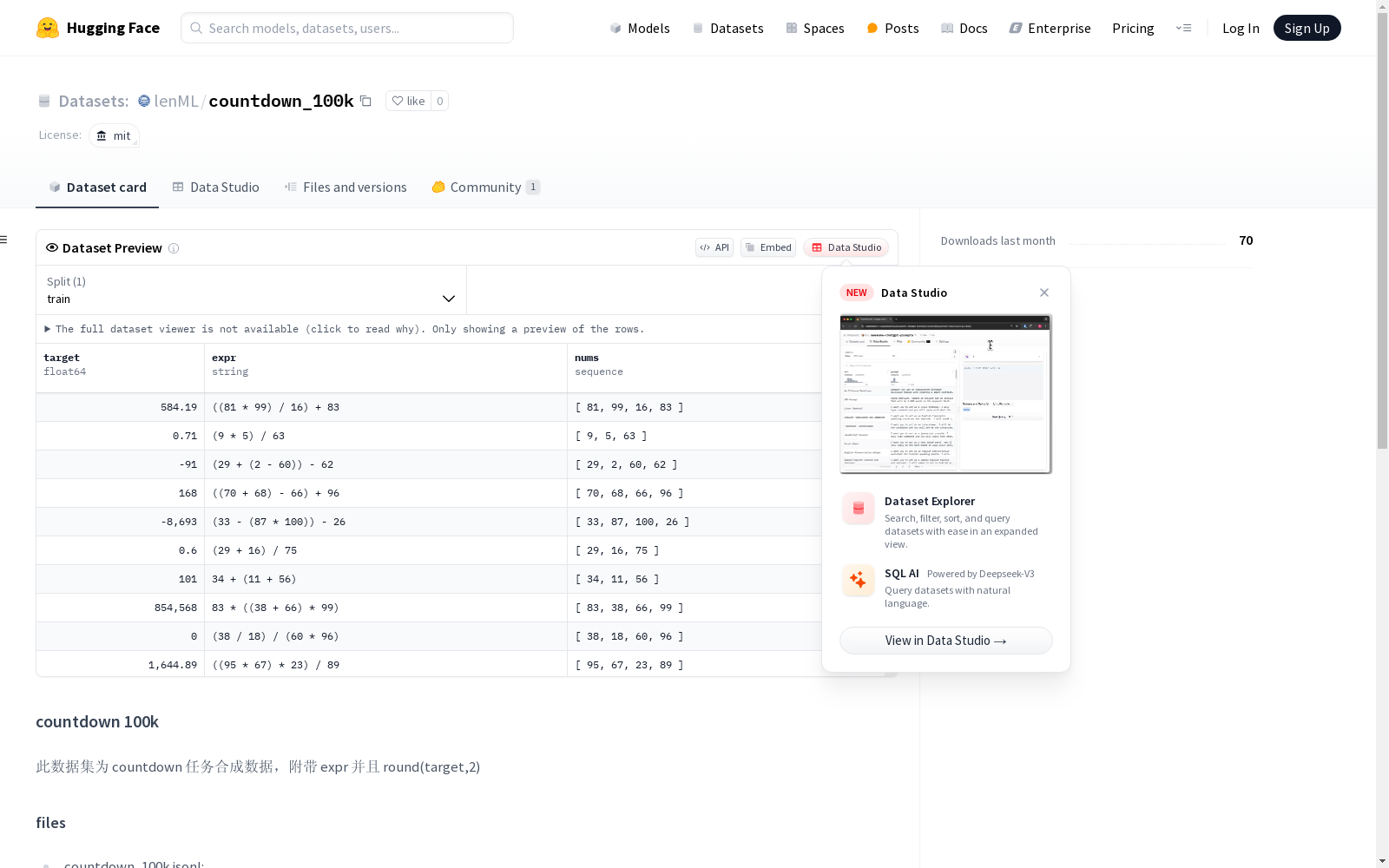Click the datasets icon before 'Datasets:'
The image size is (1389, 868).
pos(44,102)
